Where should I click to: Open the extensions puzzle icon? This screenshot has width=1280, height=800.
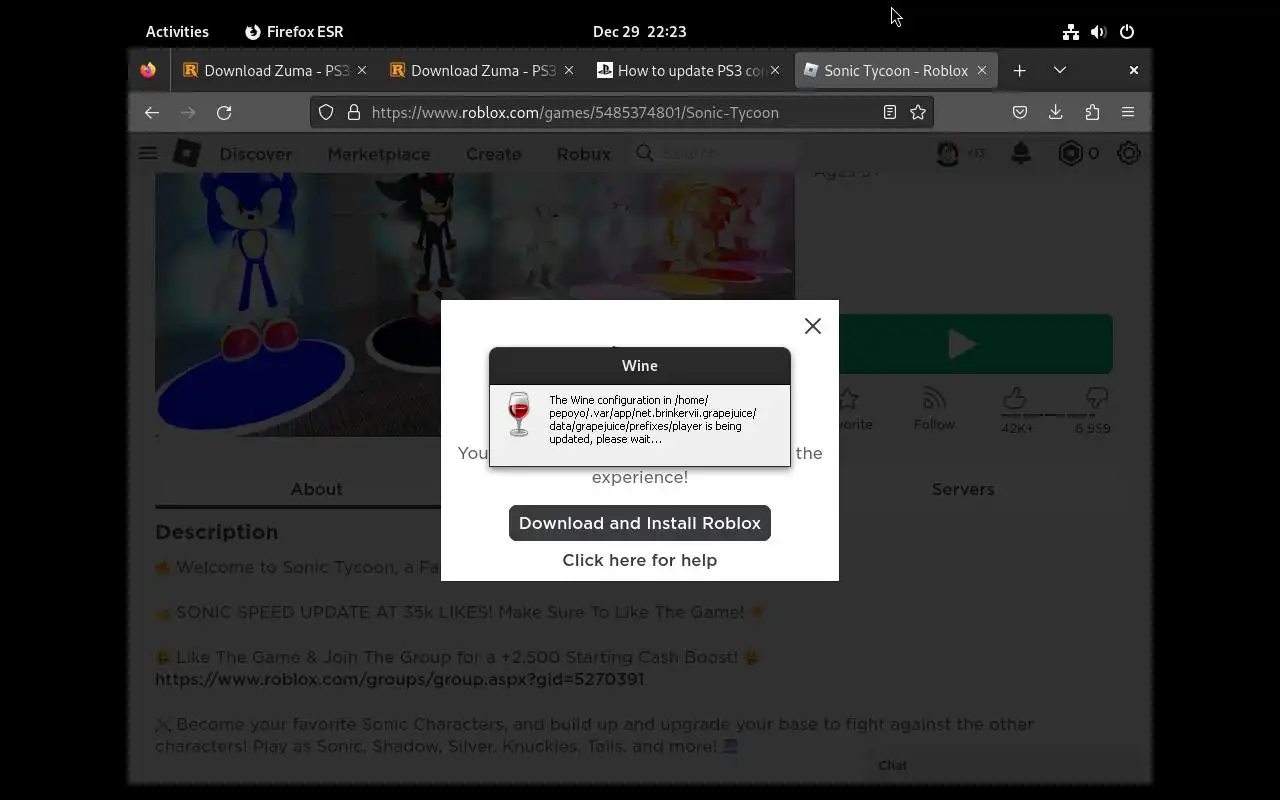click(x=1092, y=112)
